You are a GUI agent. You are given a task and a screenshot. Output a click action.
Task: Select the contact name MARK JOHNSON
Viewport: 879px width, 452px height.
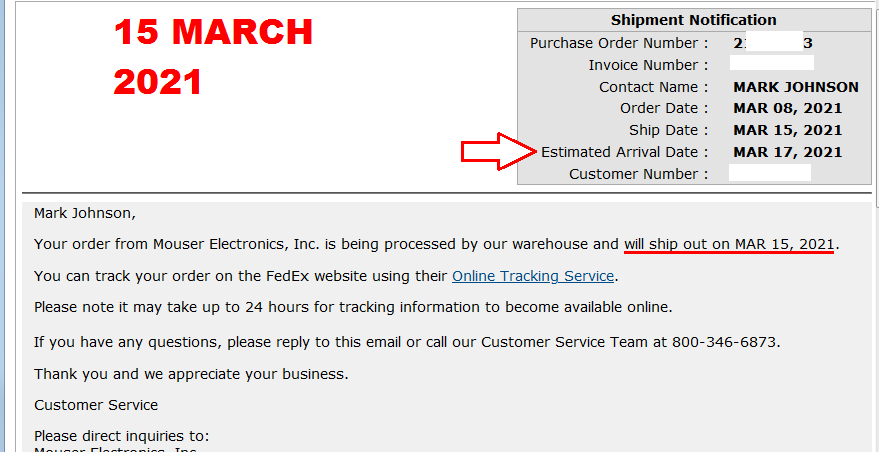tap(796, 87)
